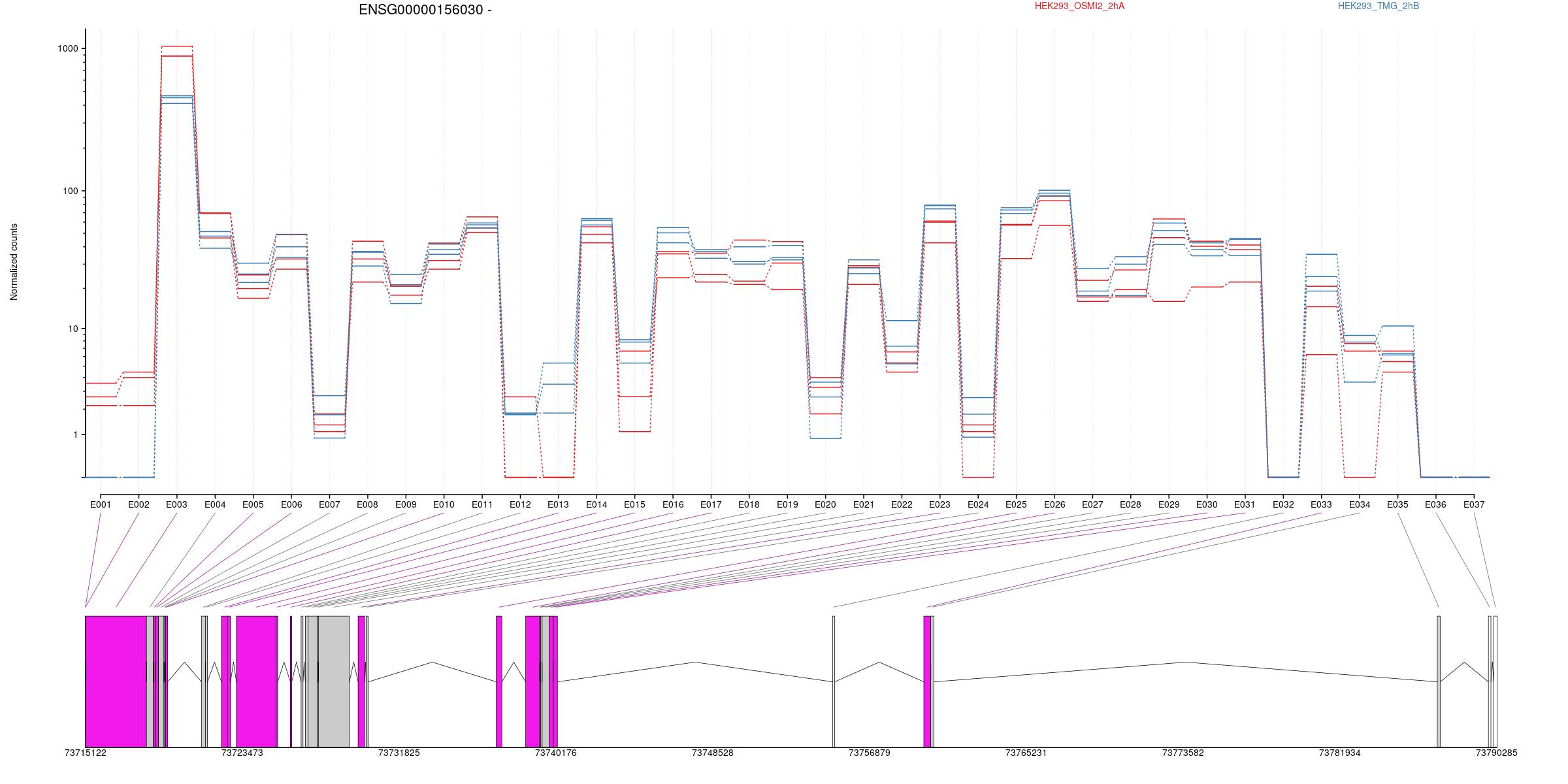This screenshot has height=784, width=1568.
Task: Click exon label E005
Action: point(253,504)
